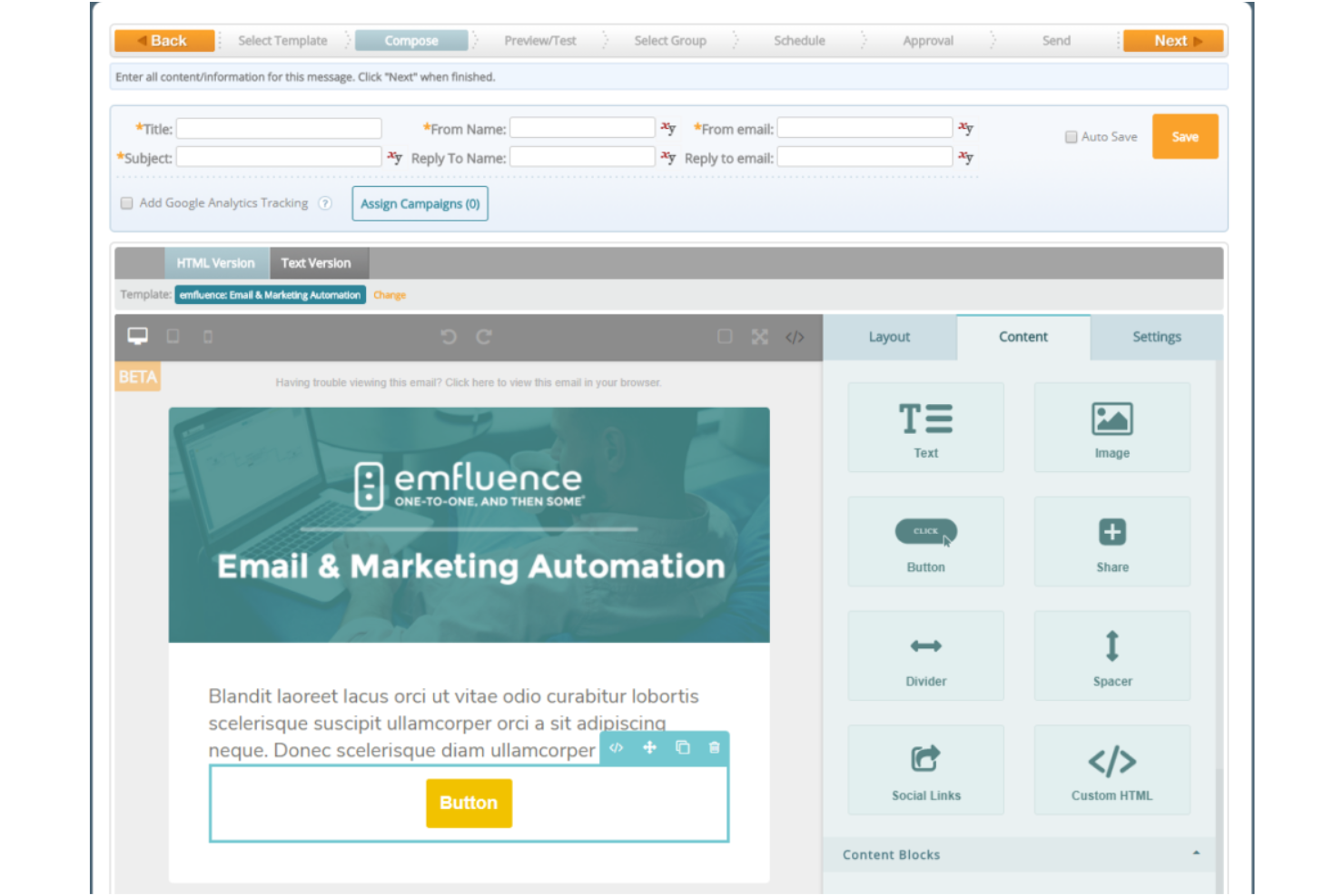This screenshot has width=1344, height=896.
Task: Focus the Subject input field
Action: [279, 157]
